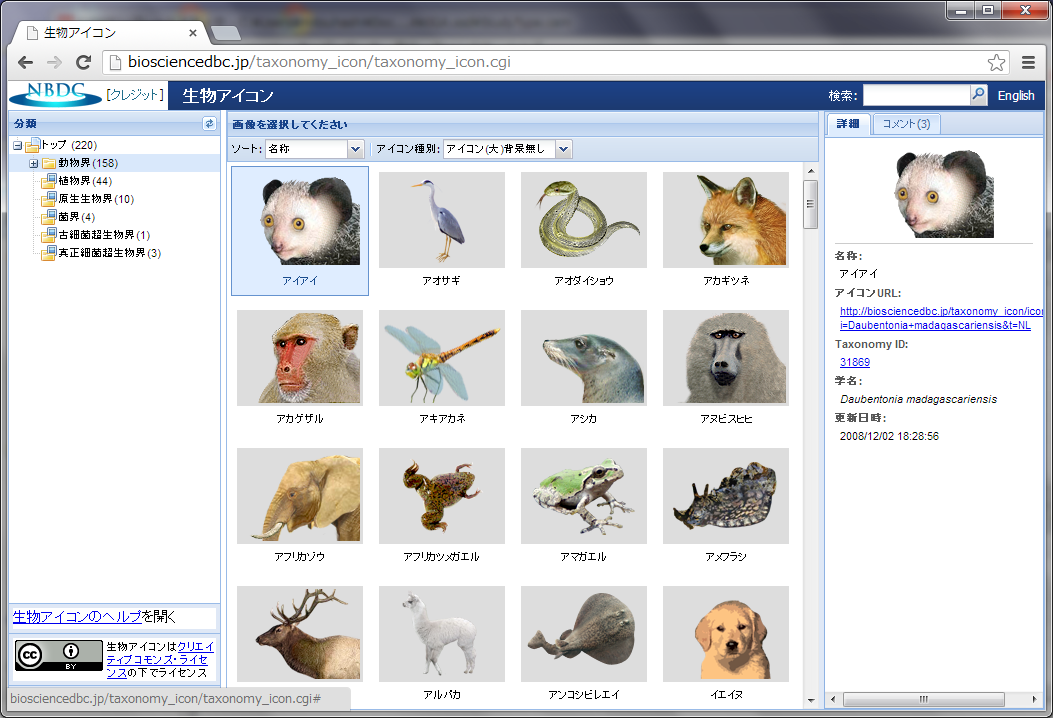
Task: Open the Chrome menu icon
Action: 1028,62
